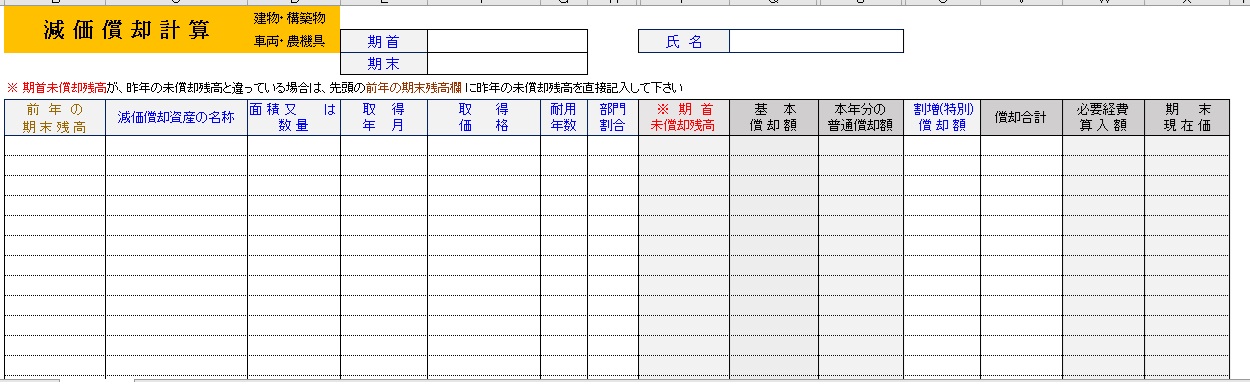Select the 部門割合 column header
The height and width of the screenshot is (385, 1250).
coord(613,117)
